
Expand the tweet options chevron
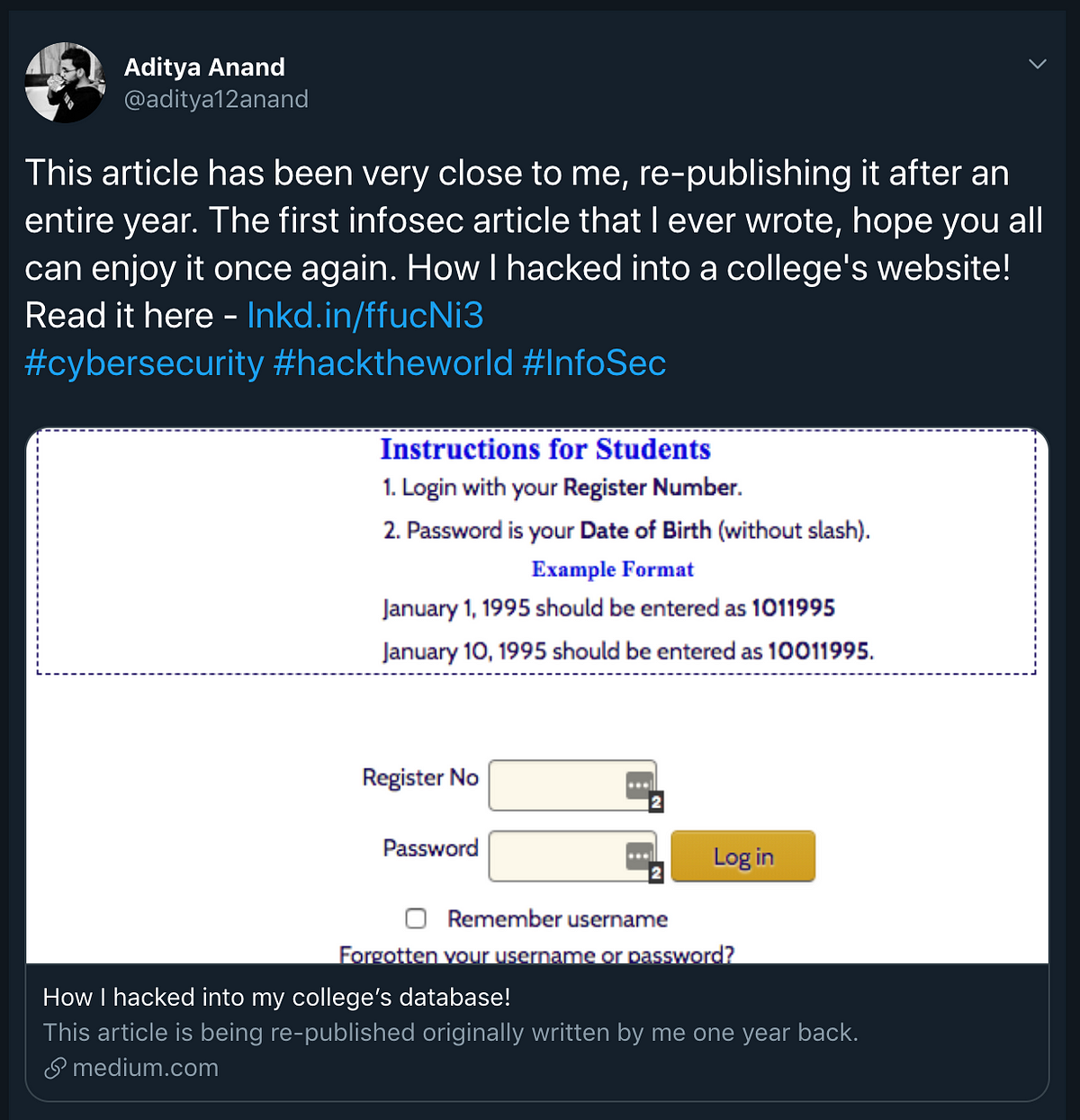1038,64
